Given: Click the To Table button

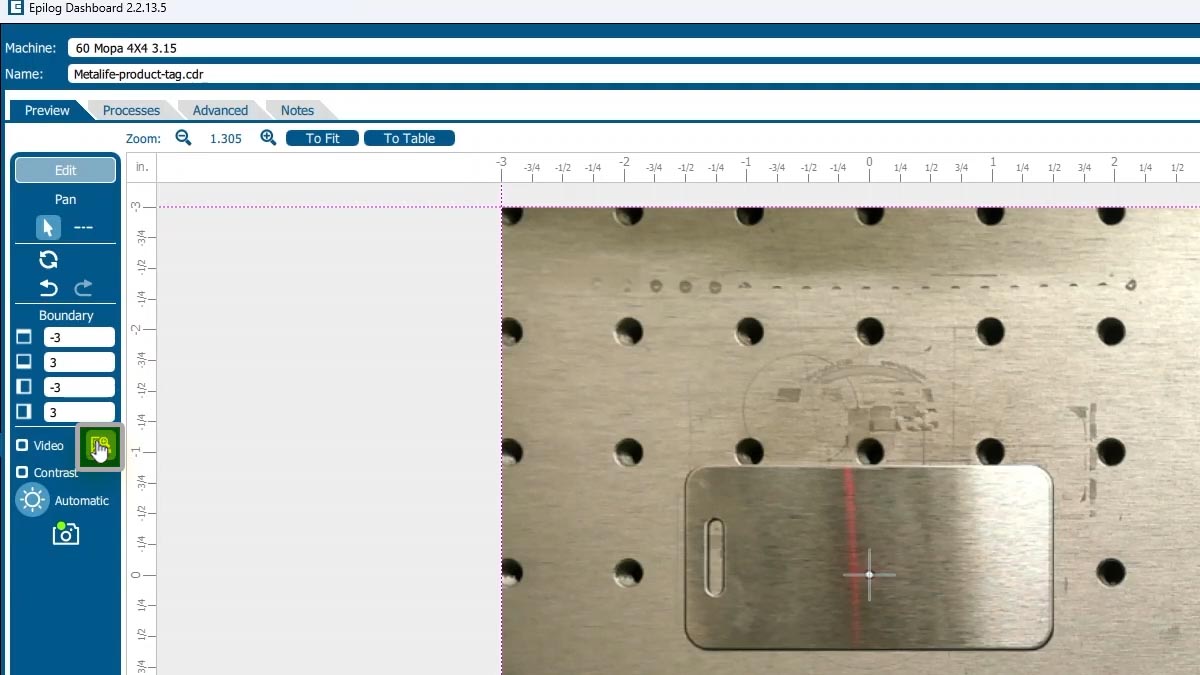Looking at the screenshot, I should [x=409, y=138].
